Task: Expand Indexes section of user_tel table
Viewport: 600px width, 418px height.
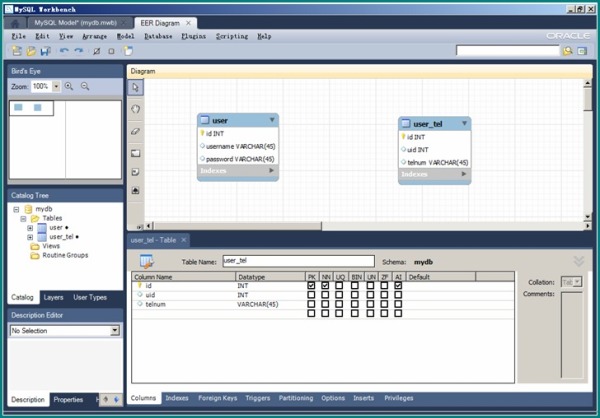Action: click(x=464, y=174)
